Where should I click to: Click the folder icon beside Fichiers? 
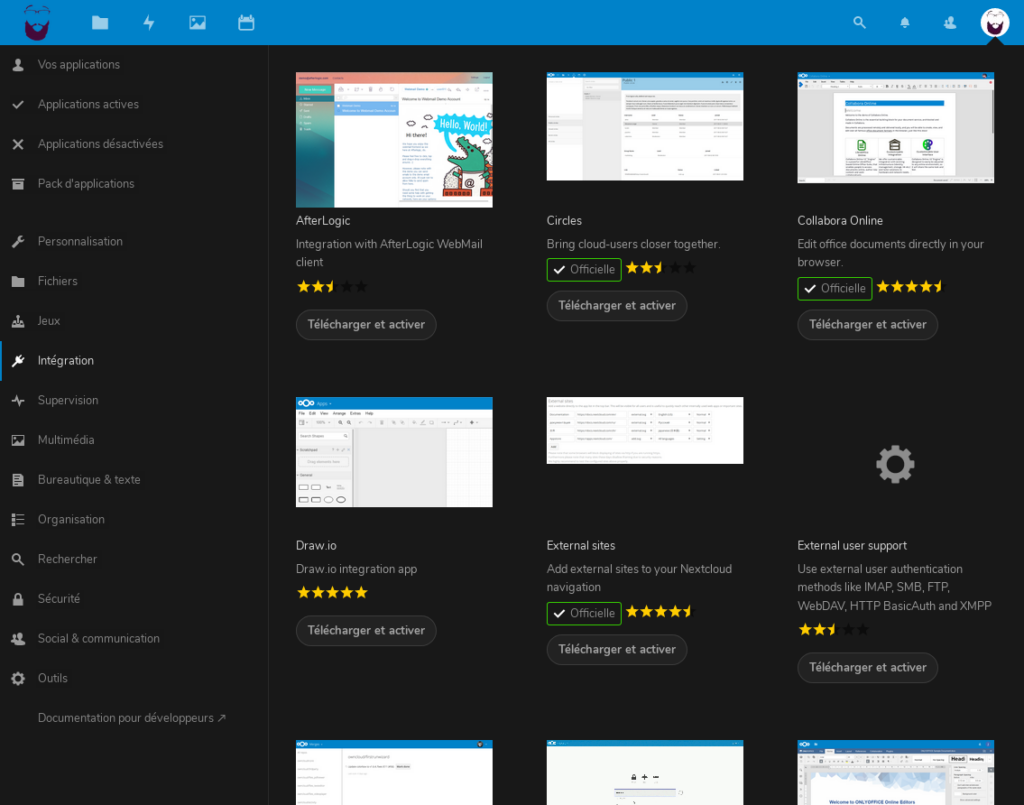(x=18, y=281)
